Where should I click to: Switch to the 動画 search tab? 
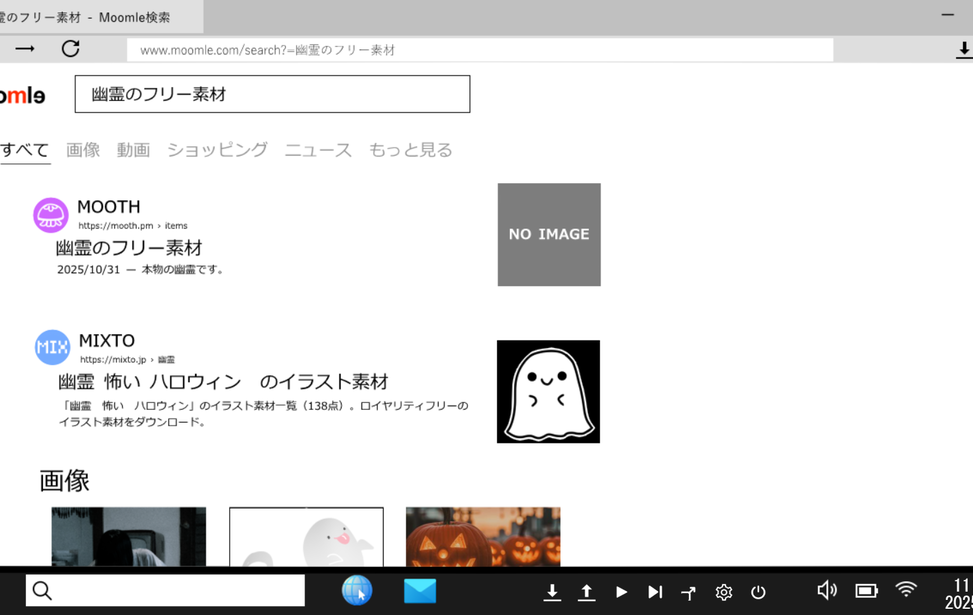(133, 150)
